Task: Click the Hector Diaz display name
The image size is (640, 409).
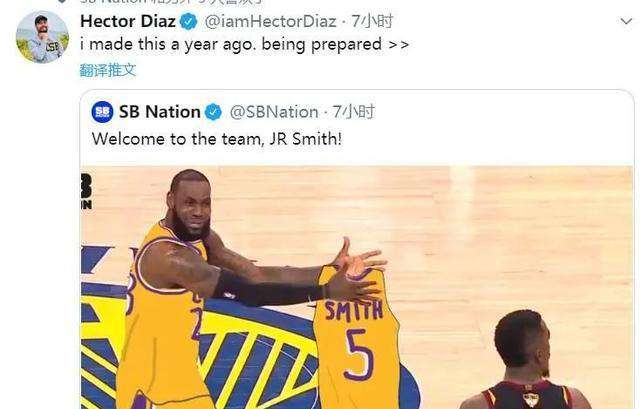Action: 128,21
